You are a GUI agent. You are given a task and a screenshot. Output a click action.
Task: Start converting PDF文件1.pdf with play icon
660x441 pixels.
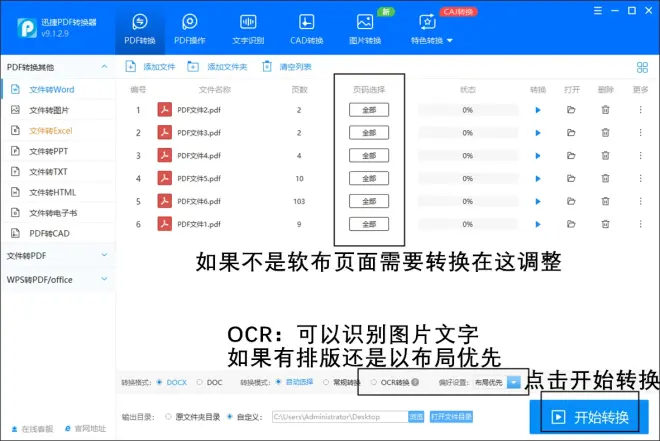tap(538, 224)
